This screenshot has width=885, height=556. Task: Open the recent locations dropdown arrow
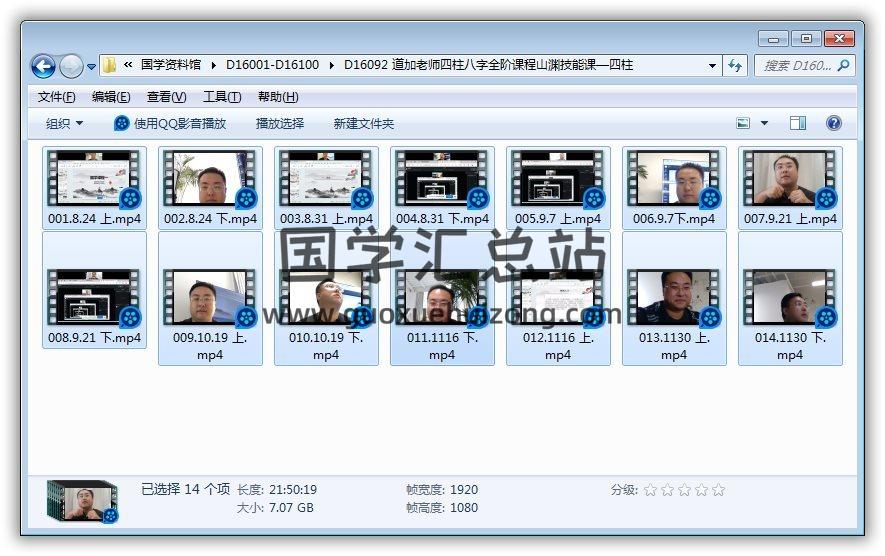click(91, 67)
